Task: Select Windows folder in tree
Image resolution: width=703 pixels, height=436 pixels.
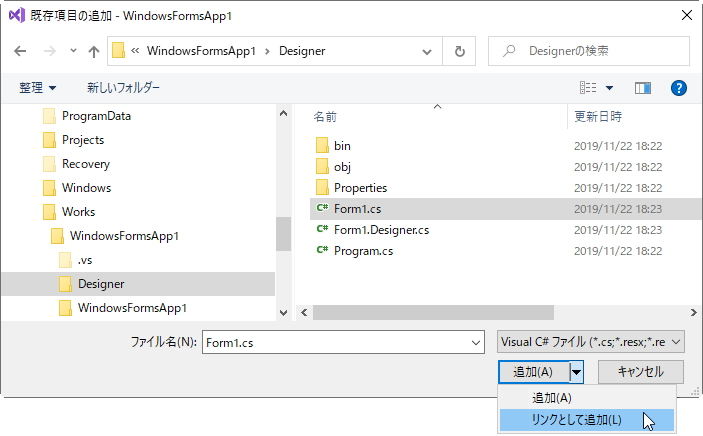Action: [x=77, y=188]
